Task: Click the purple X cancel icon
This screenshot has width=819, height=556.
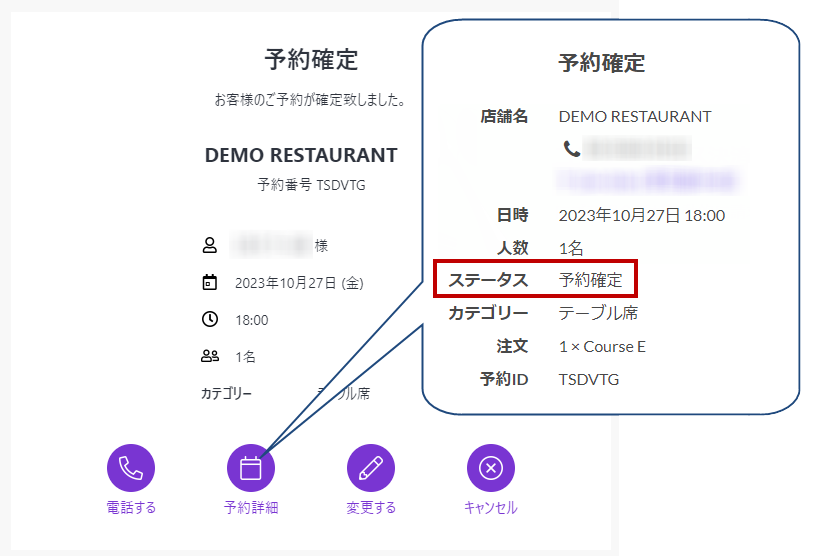Action: [491, 468]
